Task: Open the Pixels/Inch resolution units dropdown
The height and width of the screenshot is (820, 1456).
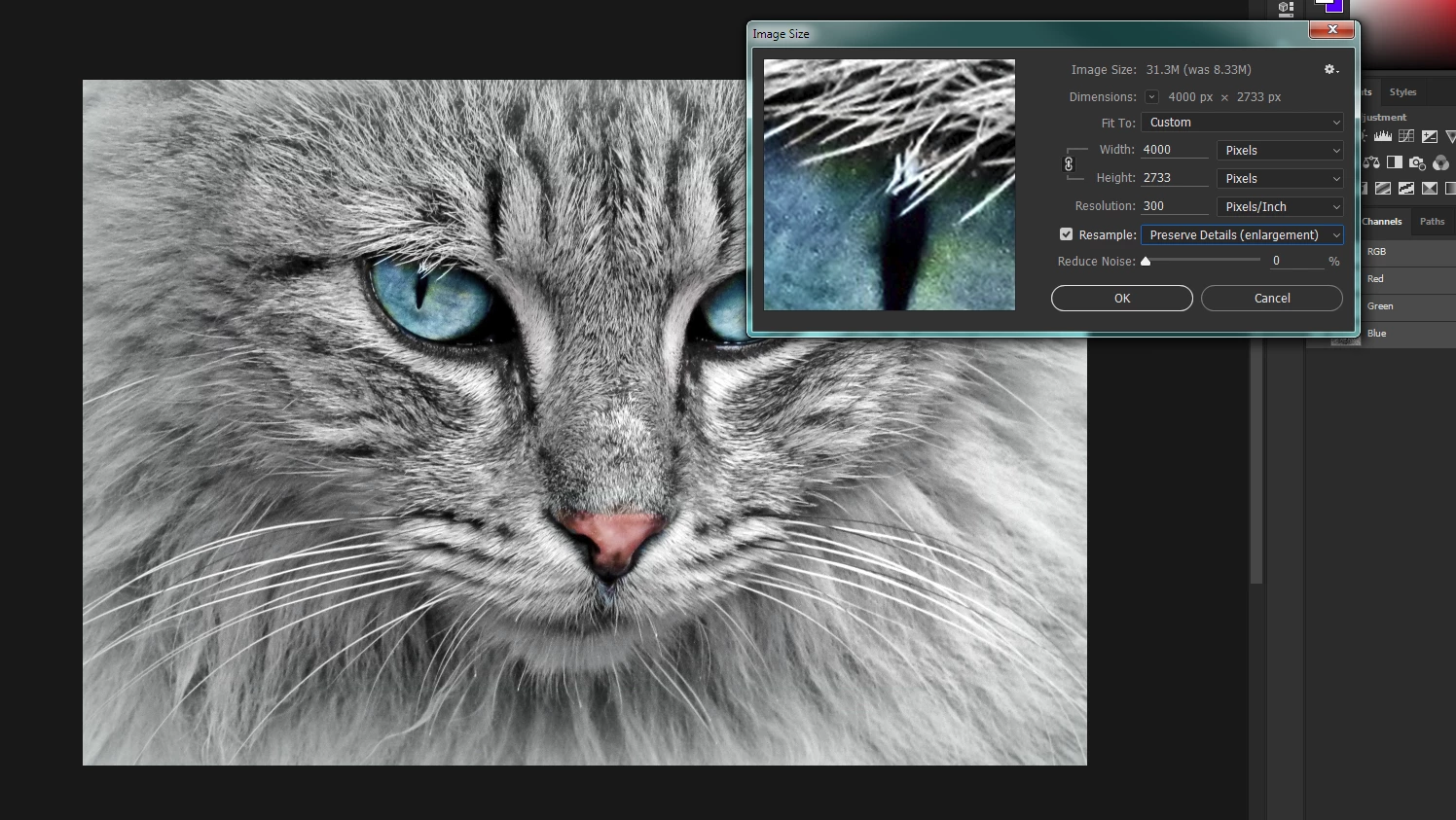Action: (x=1280, y=207)
